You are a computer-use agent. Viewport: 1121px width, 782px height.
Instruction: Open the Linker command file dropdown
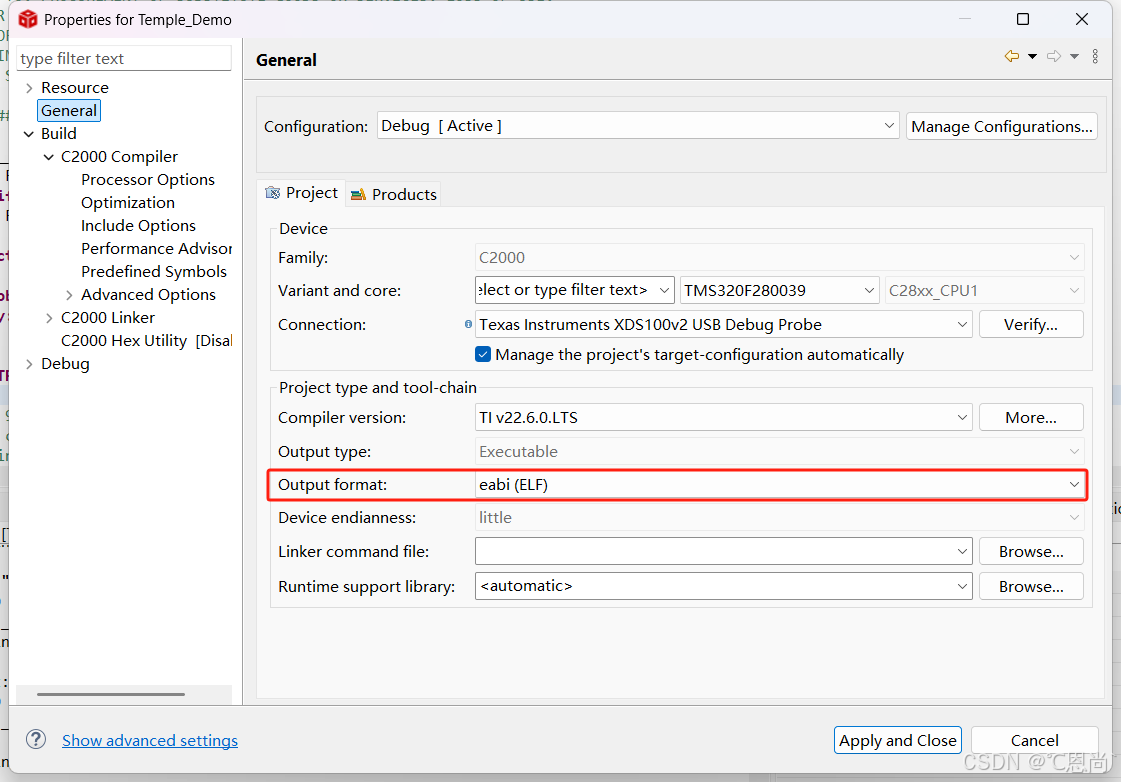tap(724, 551)
